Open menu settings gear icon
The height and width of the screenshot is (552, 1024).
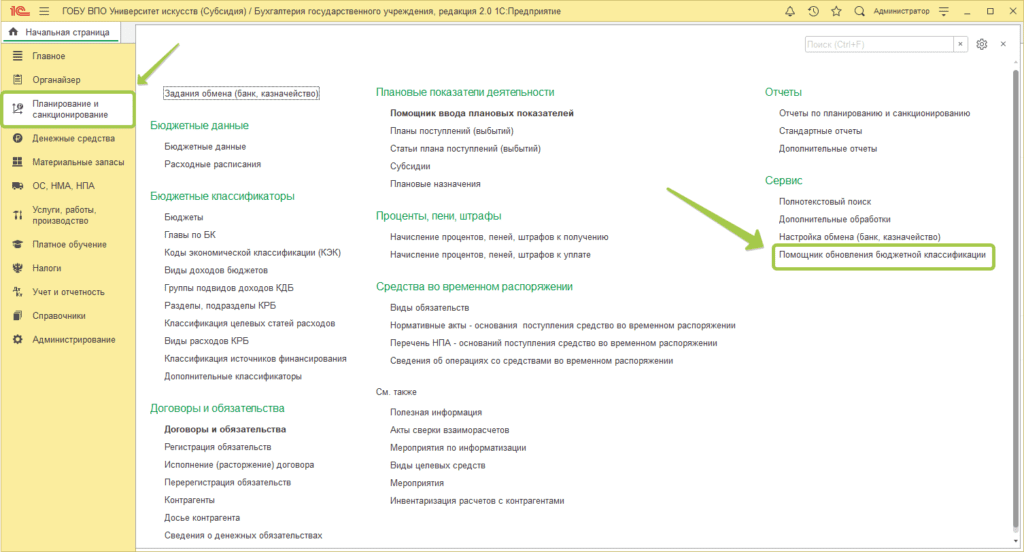click(x=982, y=45)
